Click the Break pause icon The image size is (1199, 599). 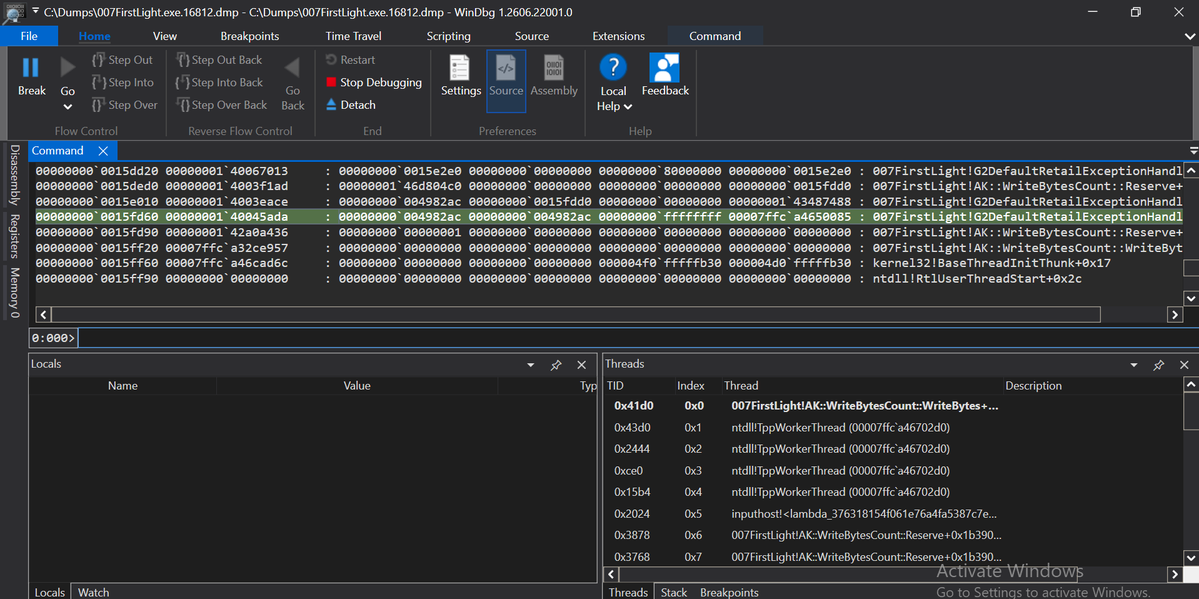click(x=31, y=68)
